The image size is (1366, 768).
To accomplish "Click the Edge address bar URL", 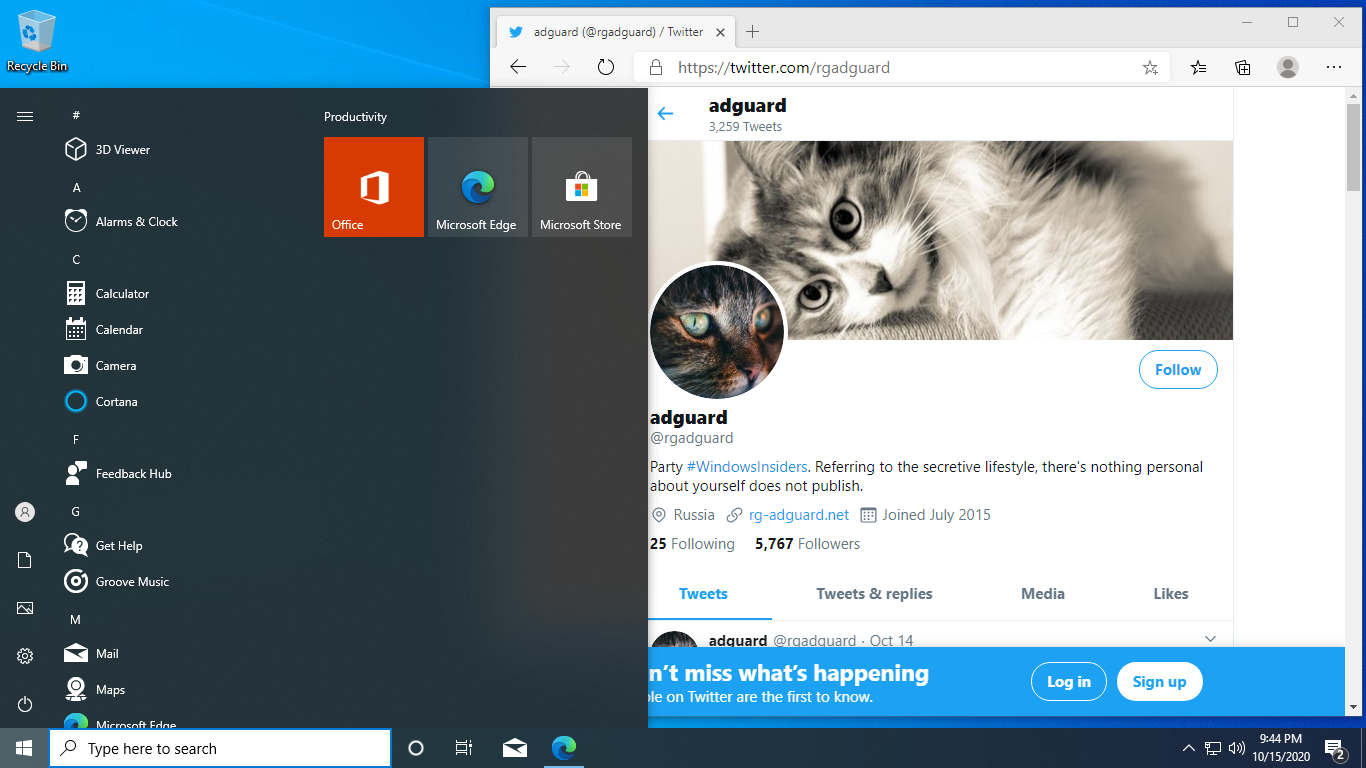I will (784, 68).
